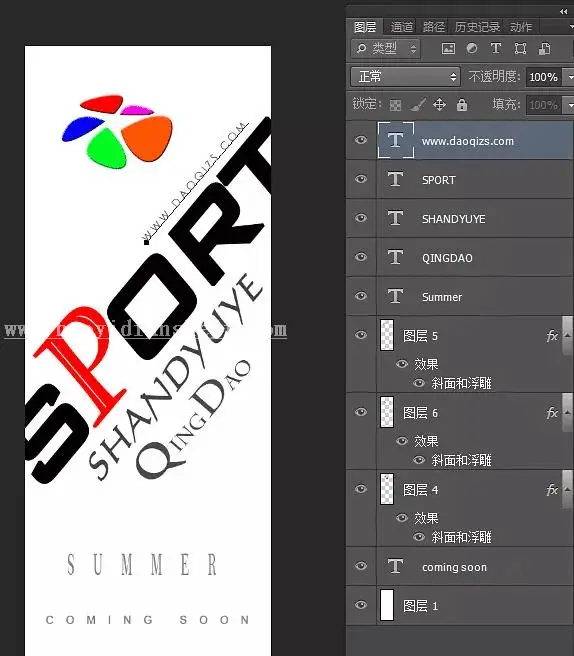
Task: Select the SPORT layer name
Action: (438, 180)
